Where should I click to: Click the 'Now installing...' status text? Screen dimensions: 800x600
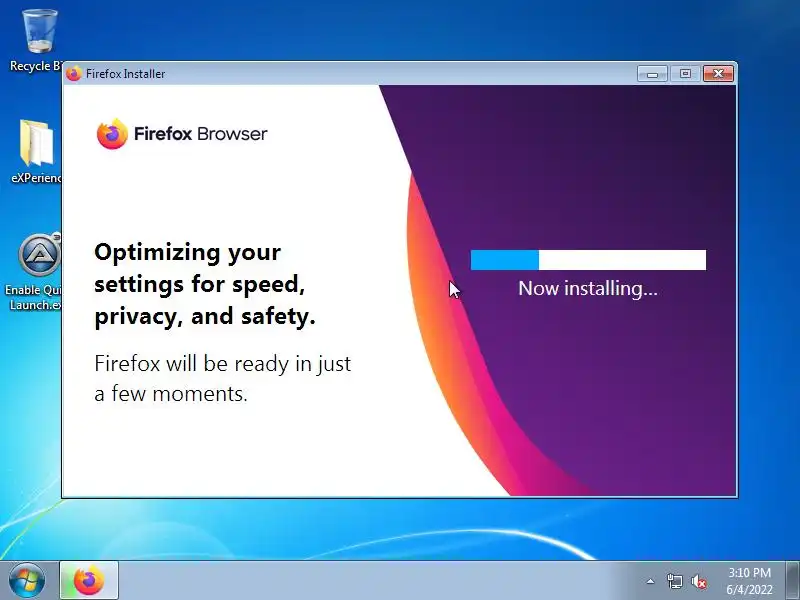pos(588,289)
